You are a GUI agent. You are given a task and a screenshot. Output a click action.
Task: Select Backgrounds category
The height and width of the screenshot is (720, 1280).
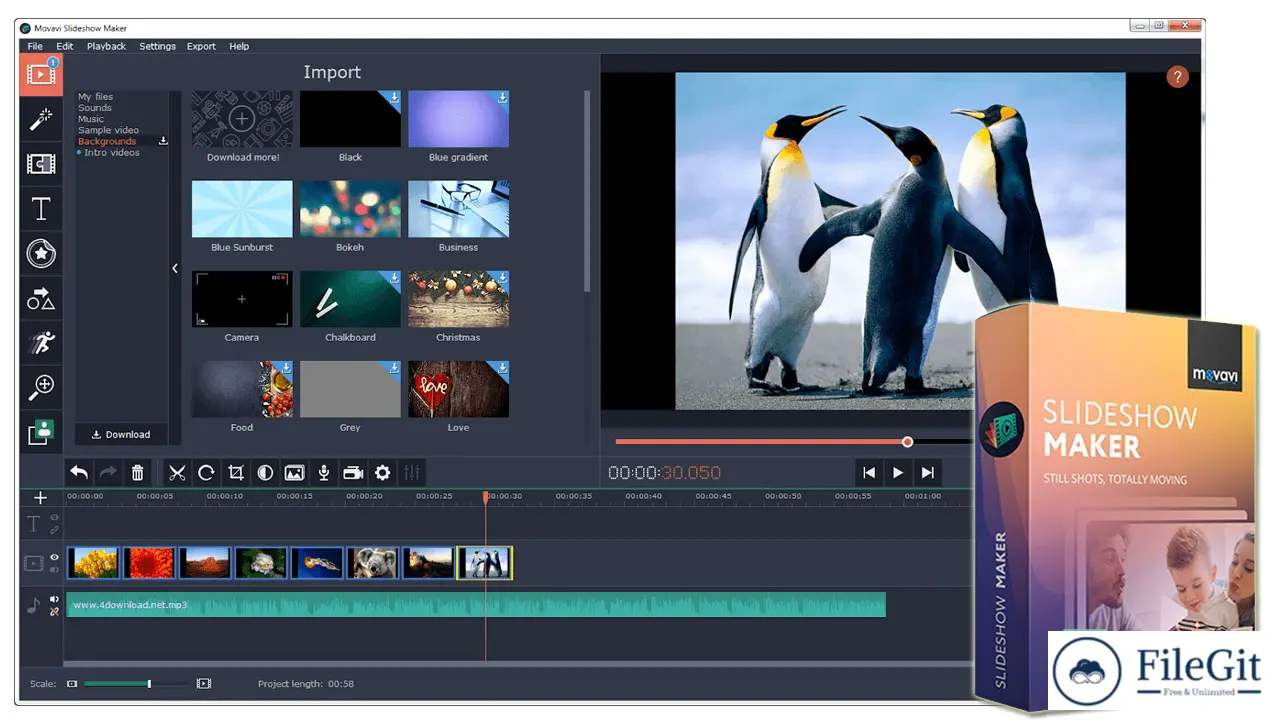click(x=107, y=141)
